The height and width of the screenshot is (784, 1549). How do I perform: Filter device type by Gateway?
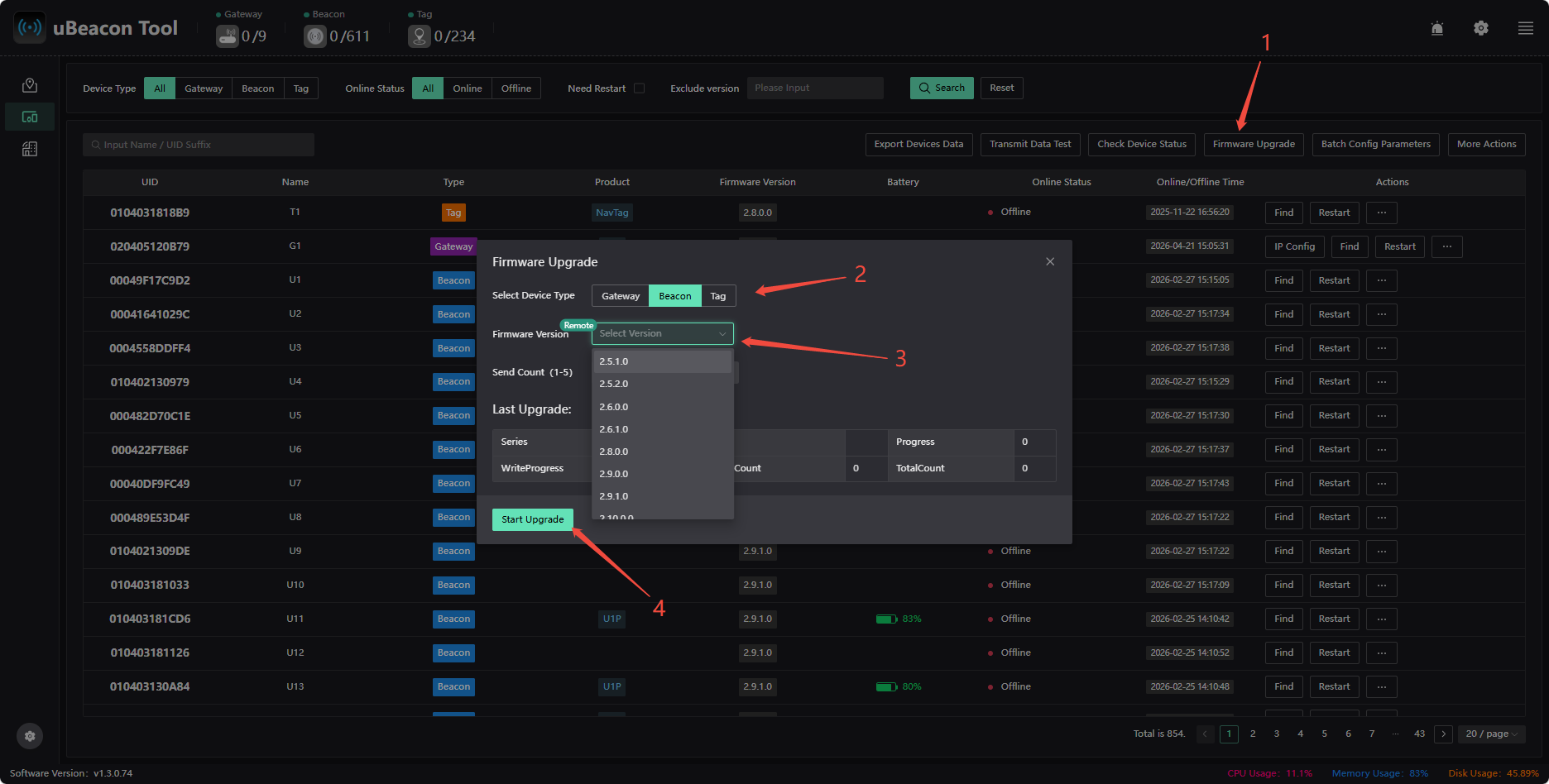(x=204, y=88)
